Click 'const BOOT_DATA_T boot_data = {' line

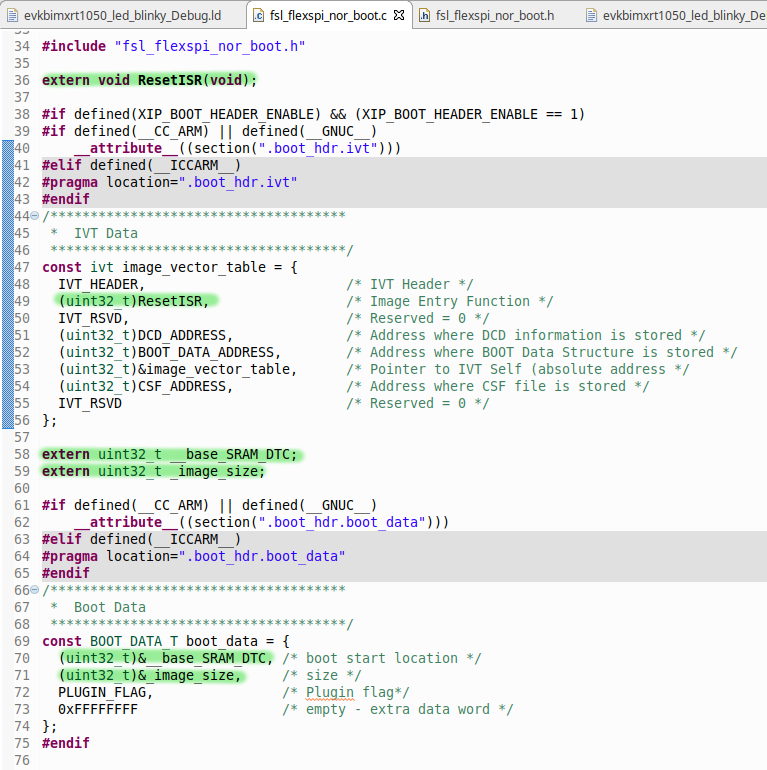tap(165, 641)
